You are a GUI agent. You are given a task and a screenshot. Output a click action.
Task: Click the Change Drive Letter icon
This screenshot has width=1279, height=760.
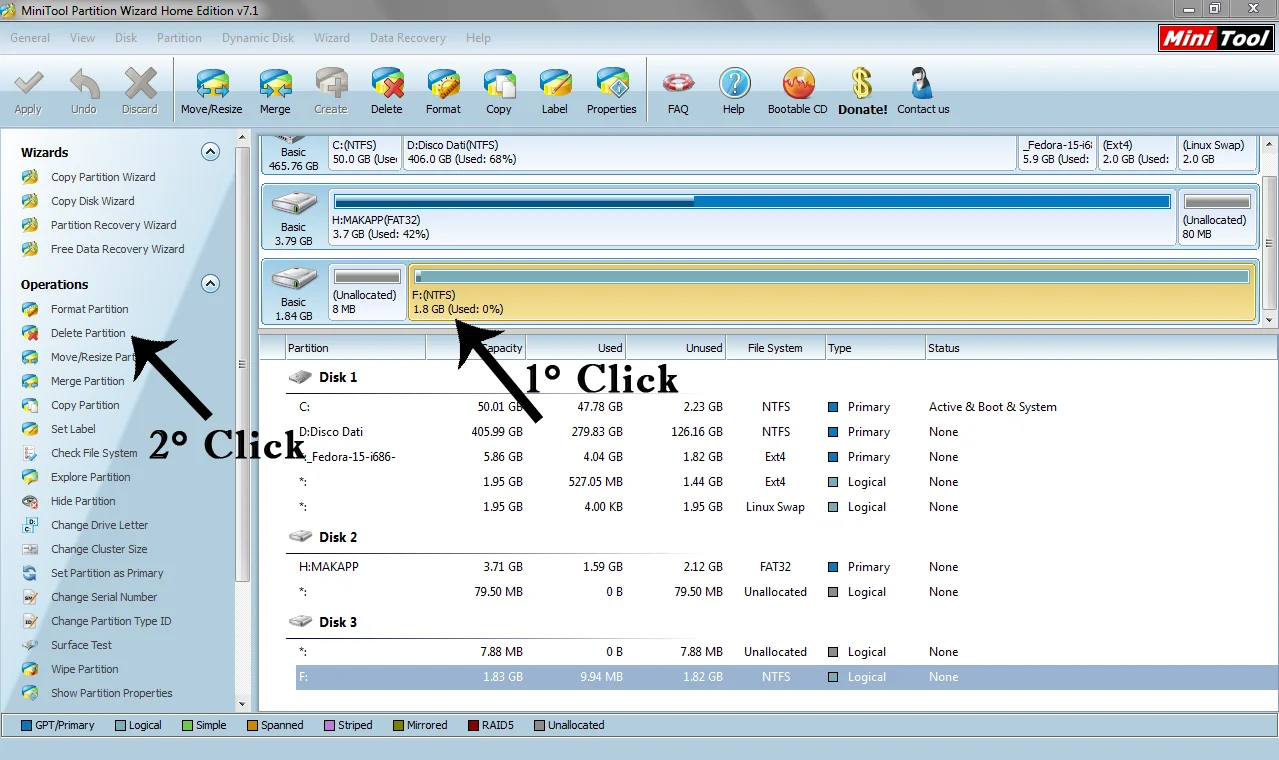tap(31, 525)
